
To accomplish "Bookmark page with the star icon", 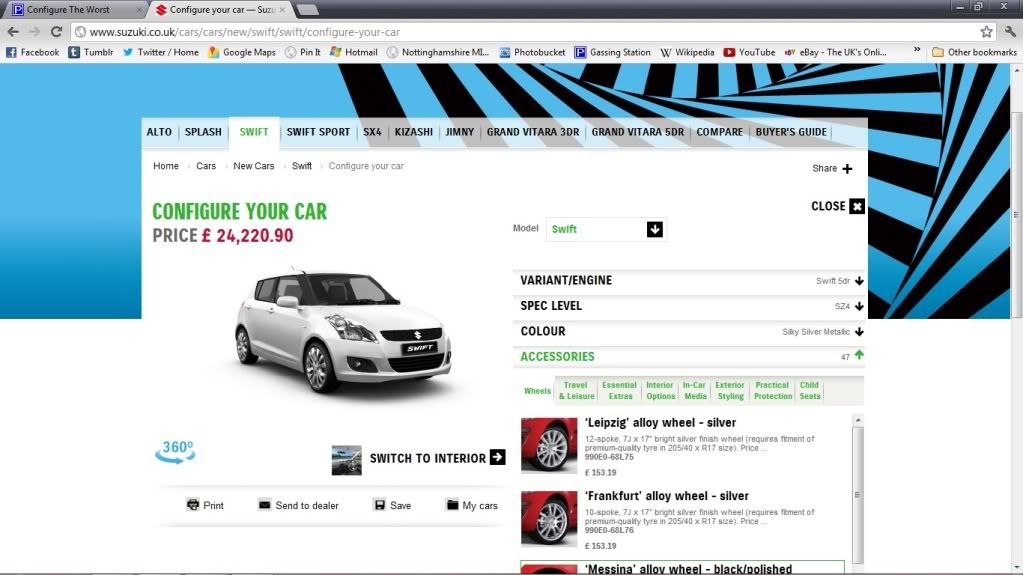I will click(986, 31).
